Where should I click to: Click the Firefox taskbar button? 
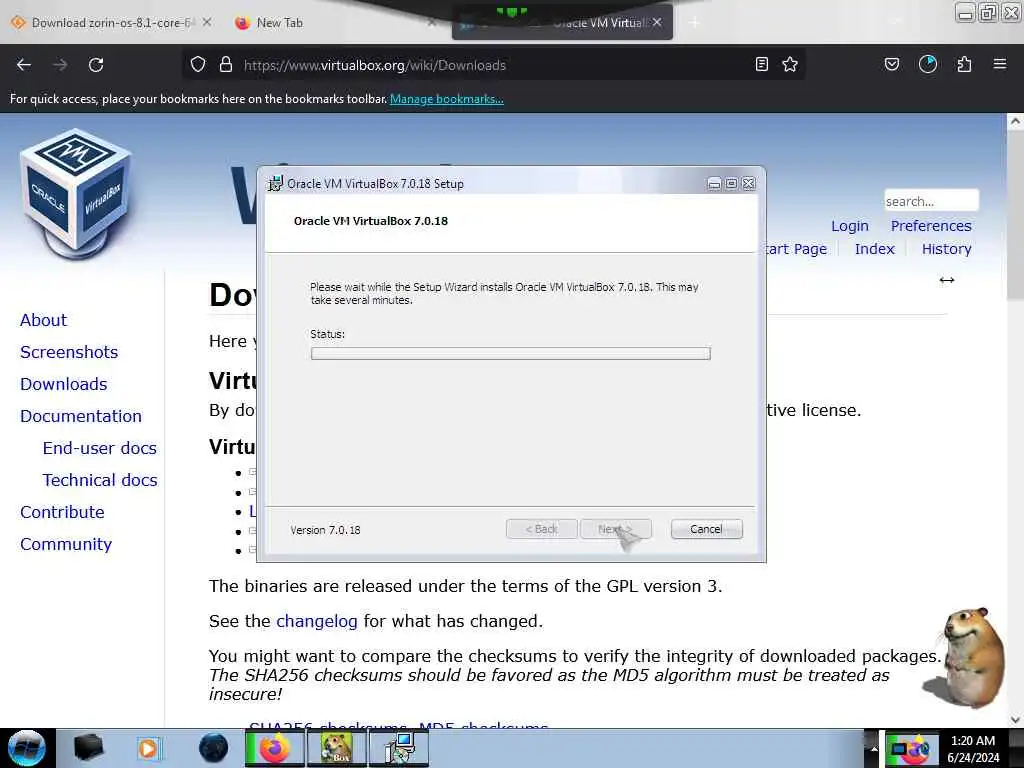274,748
